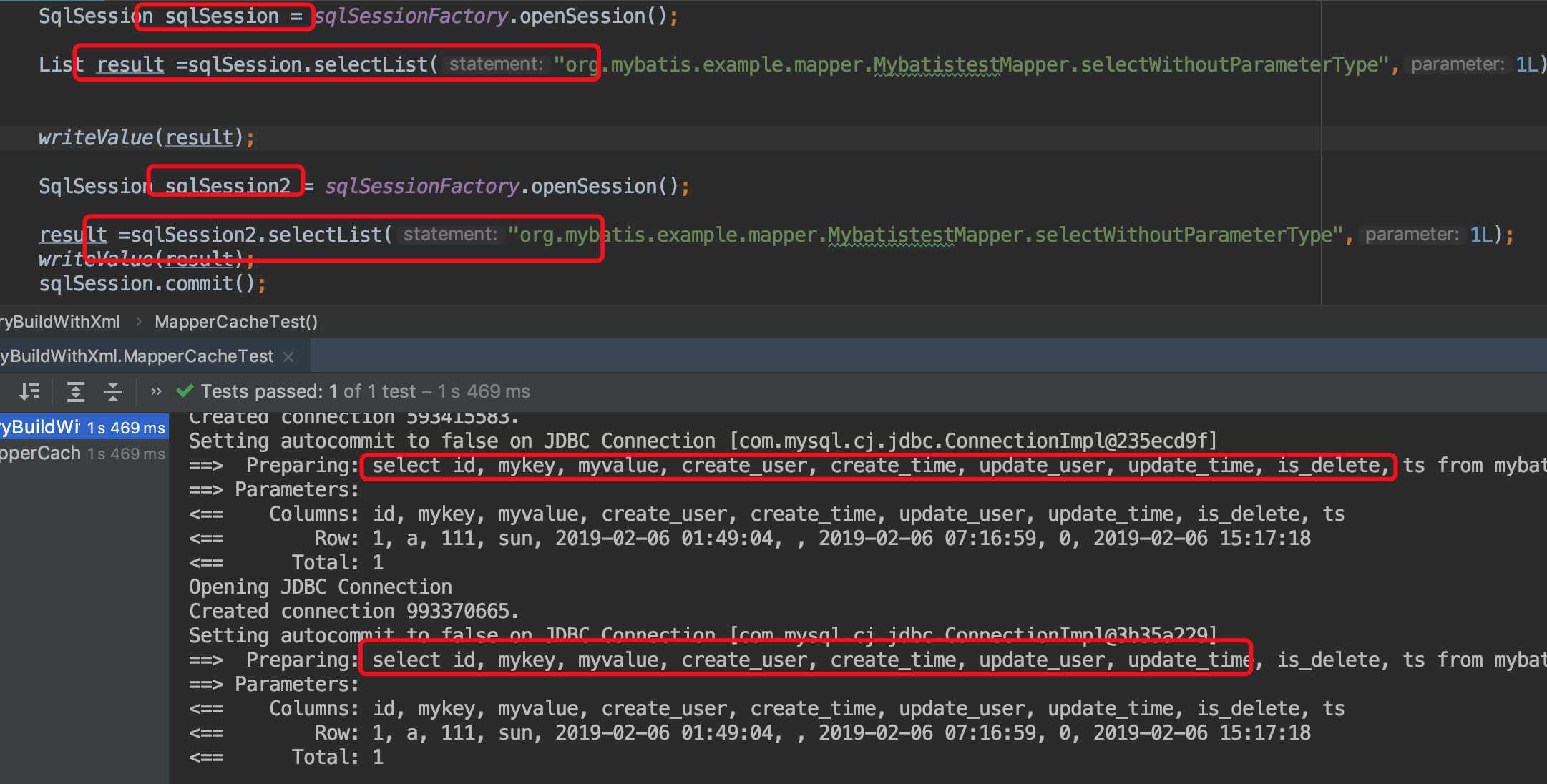
Task: Click console line containing ConnectionImpl@235ecd9f
Action: coord(703,441)
